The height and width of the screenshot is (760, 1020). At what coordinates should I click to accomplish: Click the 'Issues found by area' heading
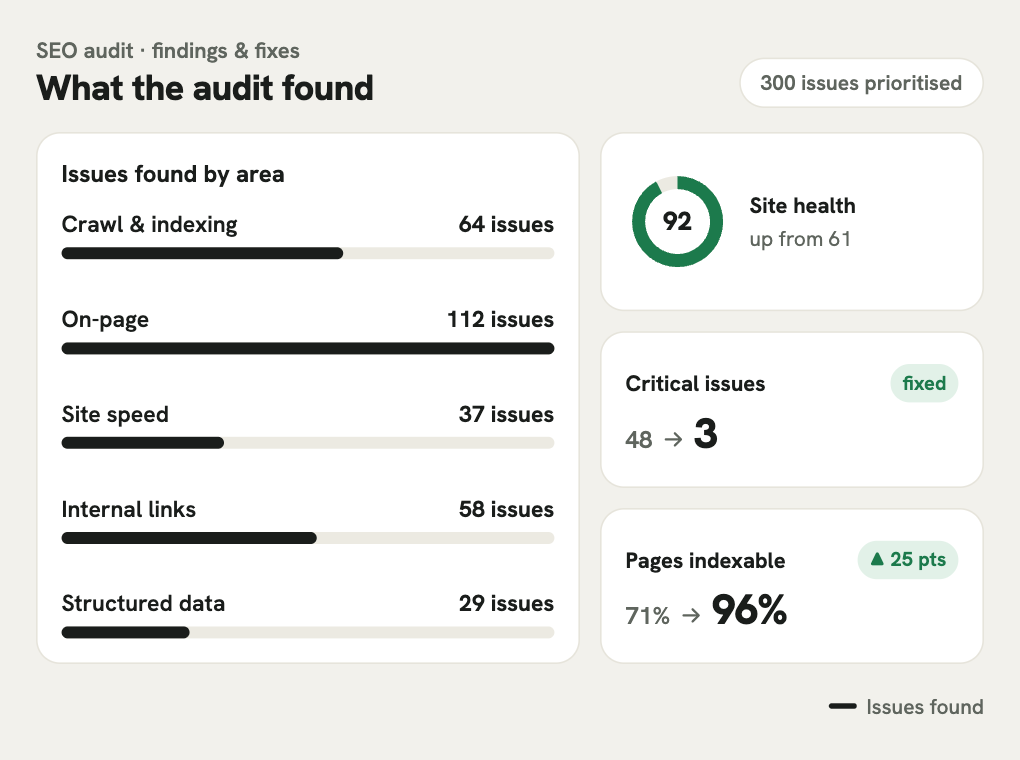pos(173,174)
